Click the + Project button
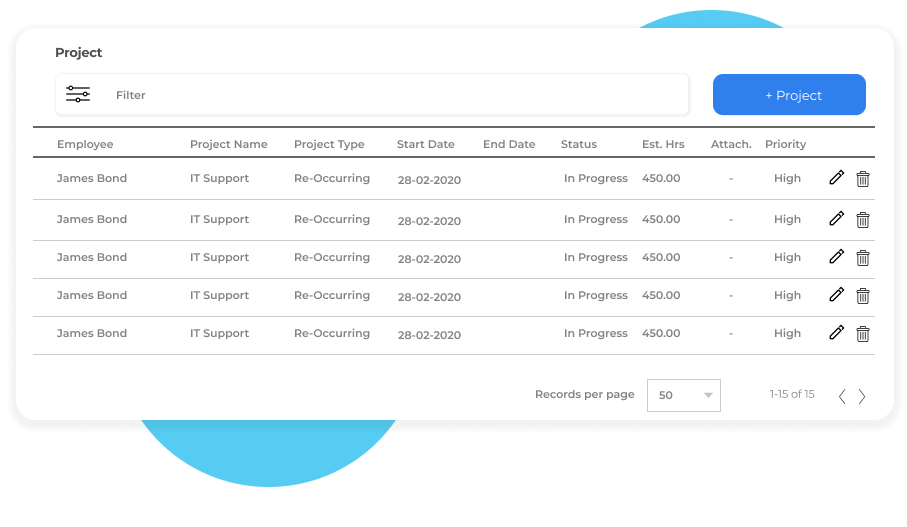907x527 pixels. point(789,95)
